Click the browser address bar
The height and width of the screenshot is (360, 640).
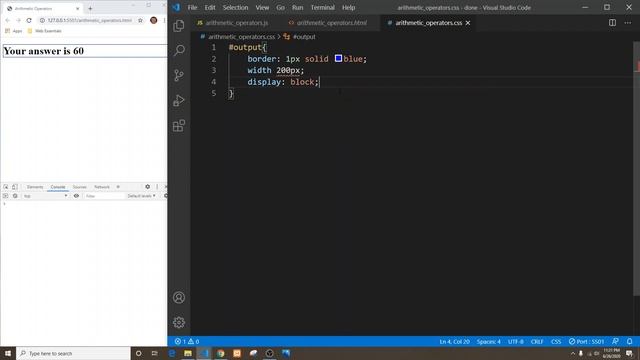click(90, 20)
